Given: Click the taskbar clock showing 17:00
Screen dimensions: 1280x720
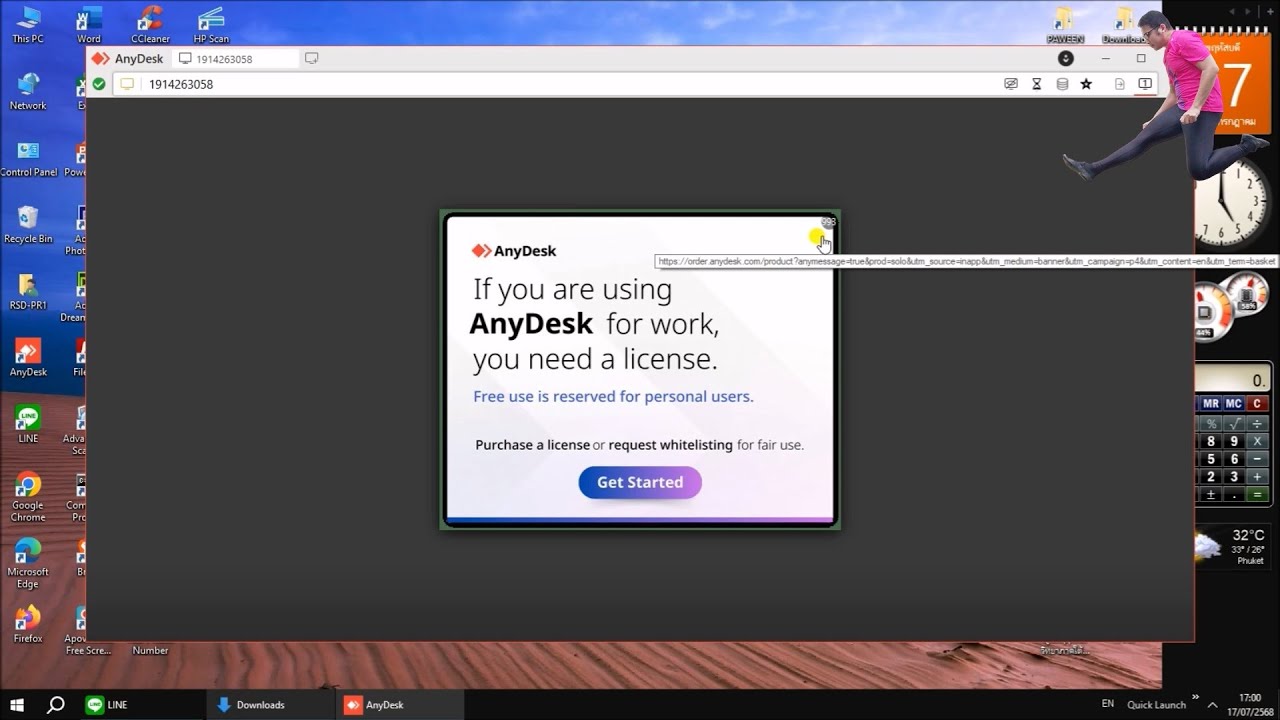Looking at the screenshot, I should [1250, 704].
